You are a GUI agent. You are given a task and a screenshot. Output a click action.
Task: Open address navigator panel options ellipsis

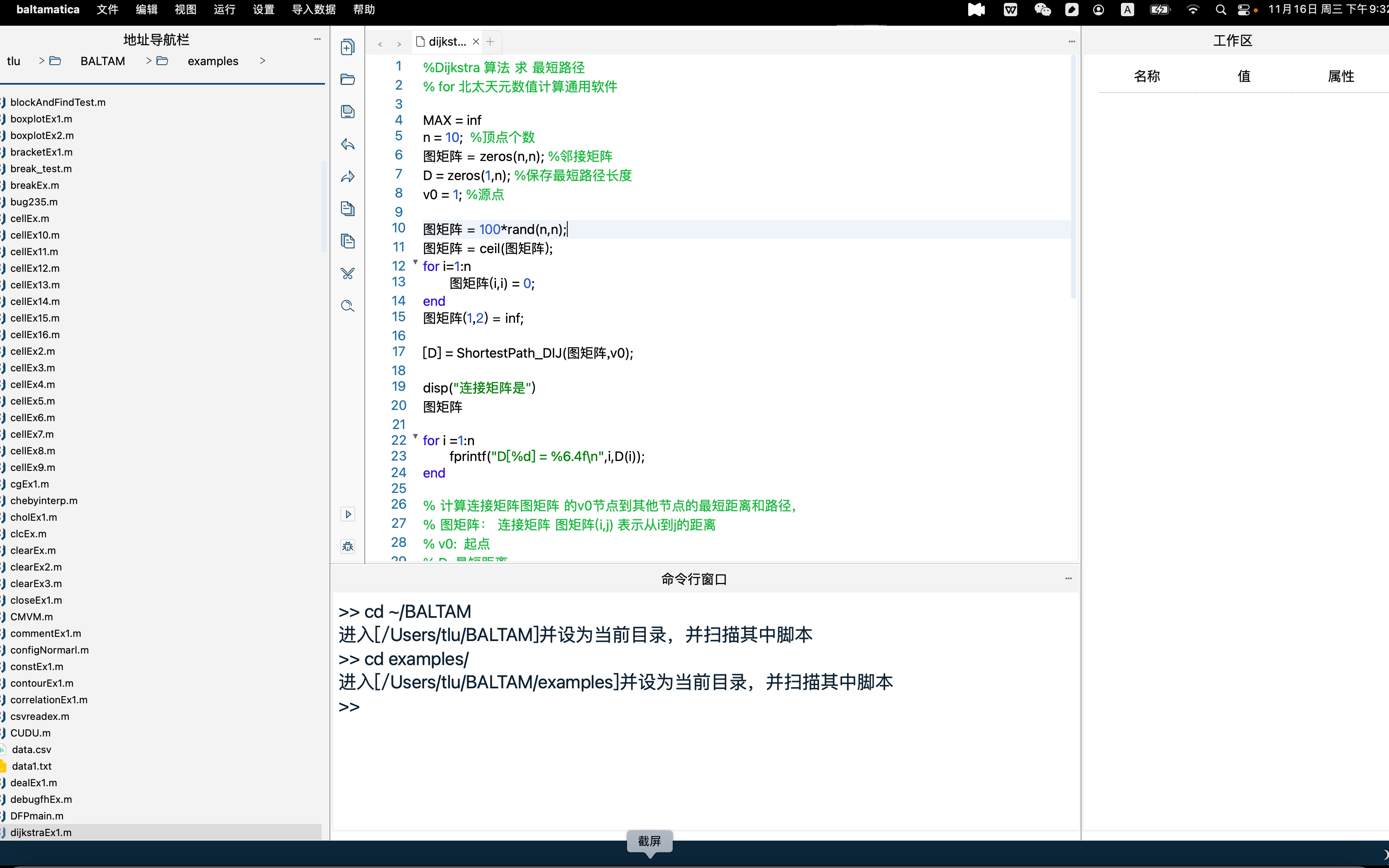click(x=317, y=39)
